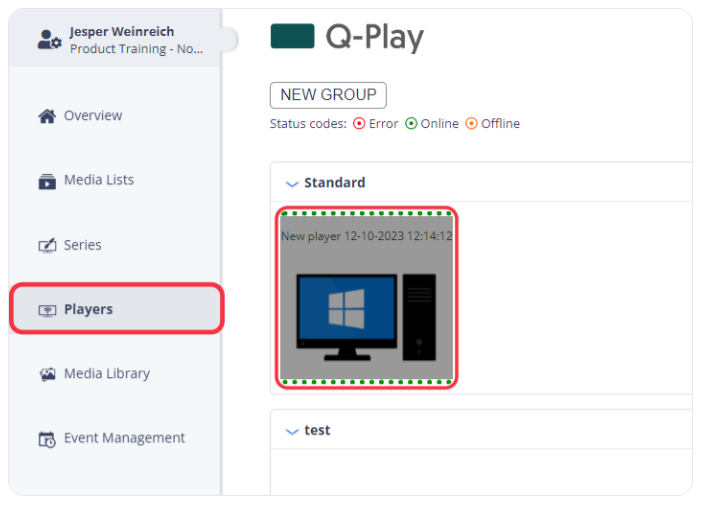Image resolution: width=708 pixels, height=510 pixels.
Task: Open the Media Library menu item
Action: 107,374
